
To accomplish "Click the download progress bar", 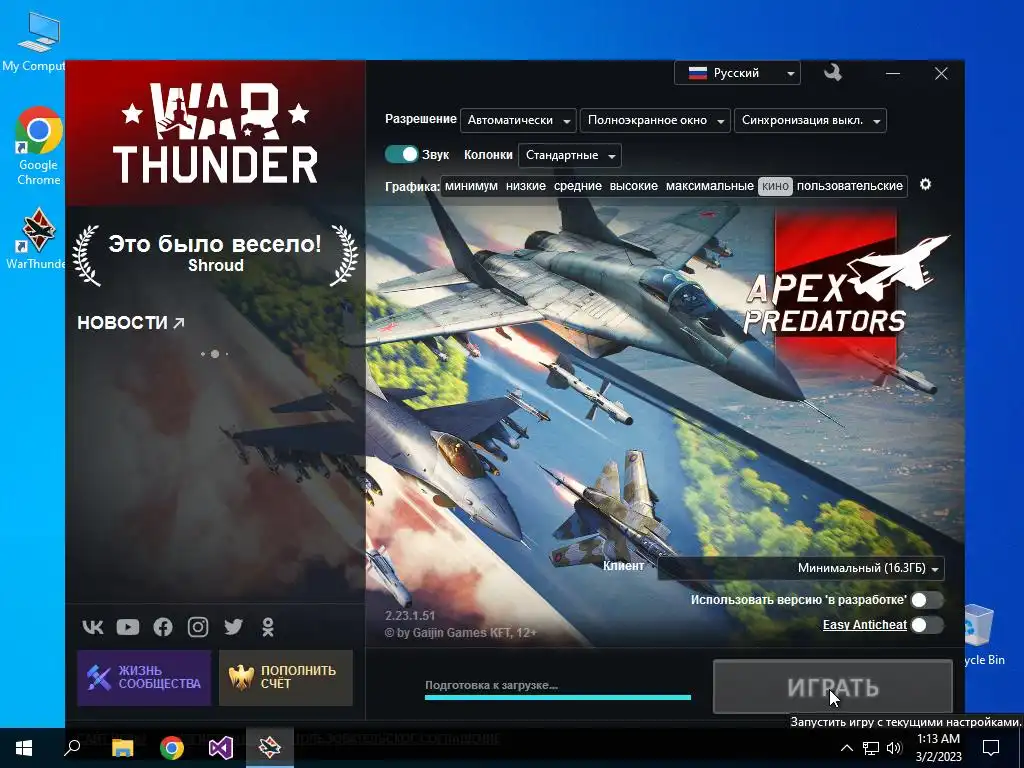I will click(x=558, y=697).
